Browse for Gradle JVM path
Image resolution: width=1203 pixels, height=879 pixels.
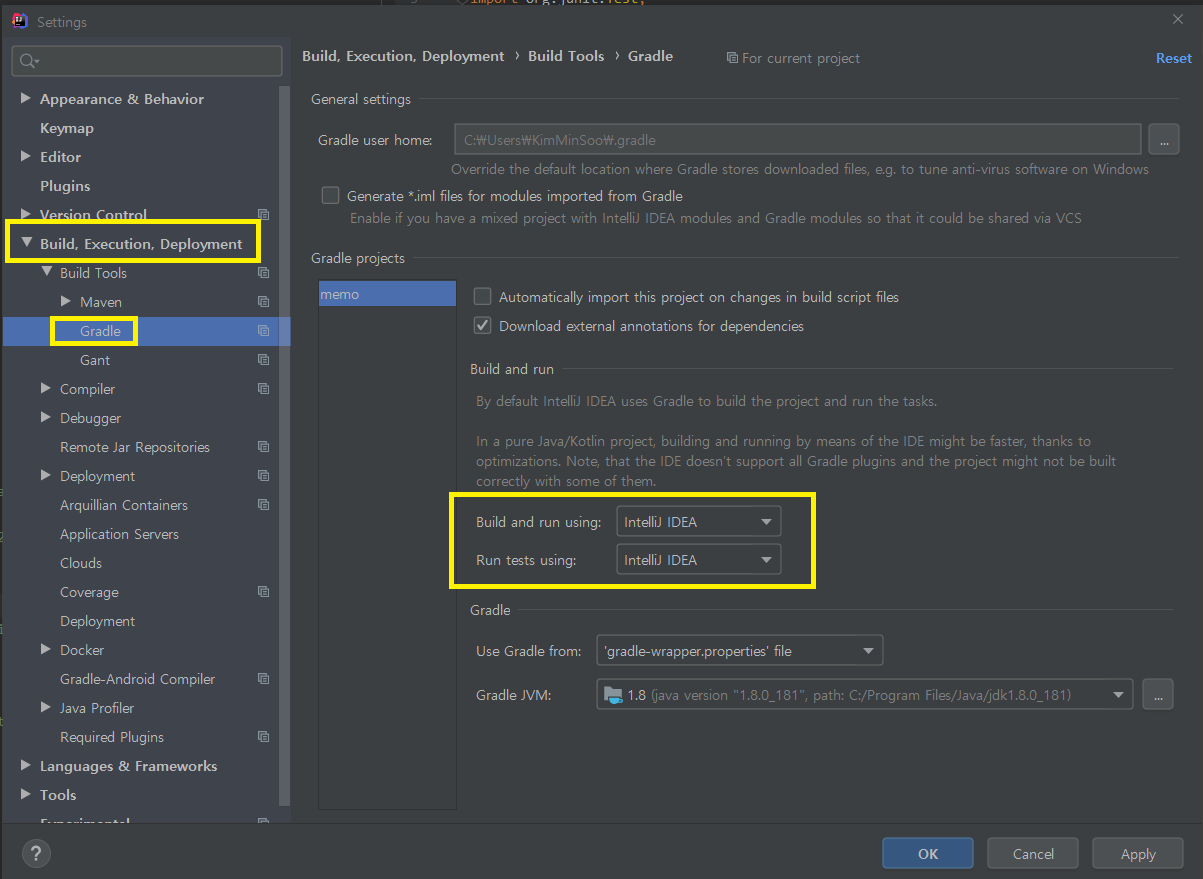[1157, 694]
